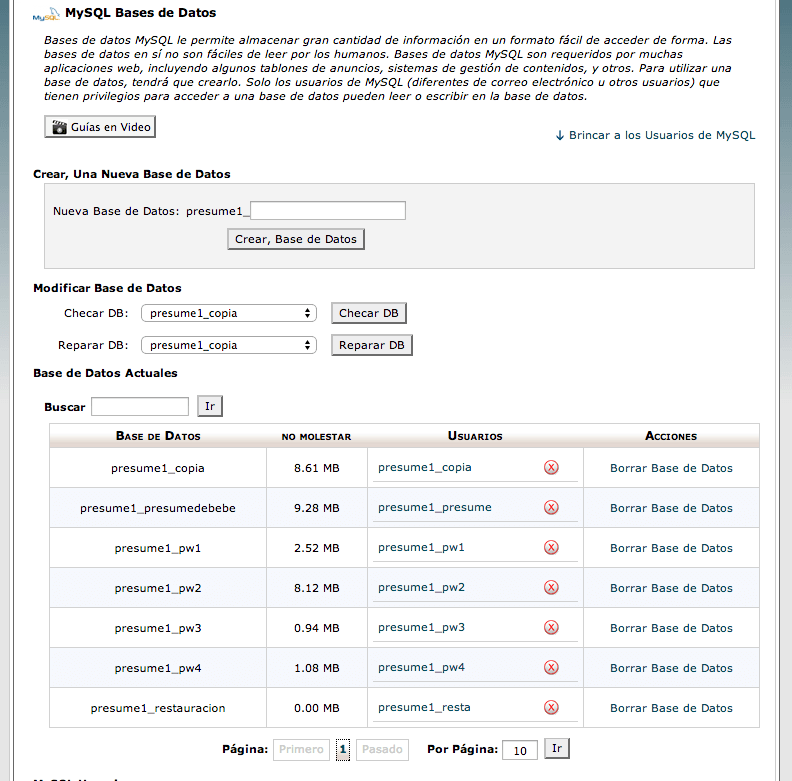The width and height of the screenshot is (792, 781).
Task: Click the Usuarios column header
Action: point(475,436)
